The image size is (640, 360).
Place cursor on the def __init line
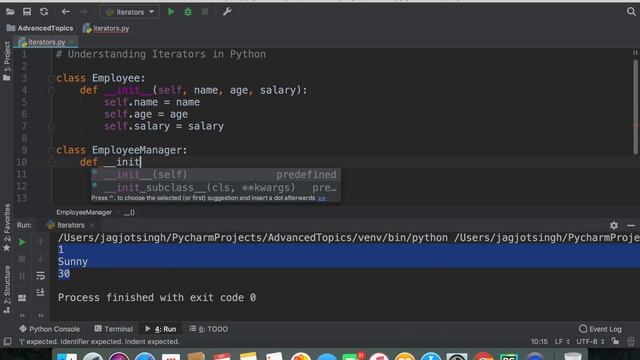tap(110, 162)
